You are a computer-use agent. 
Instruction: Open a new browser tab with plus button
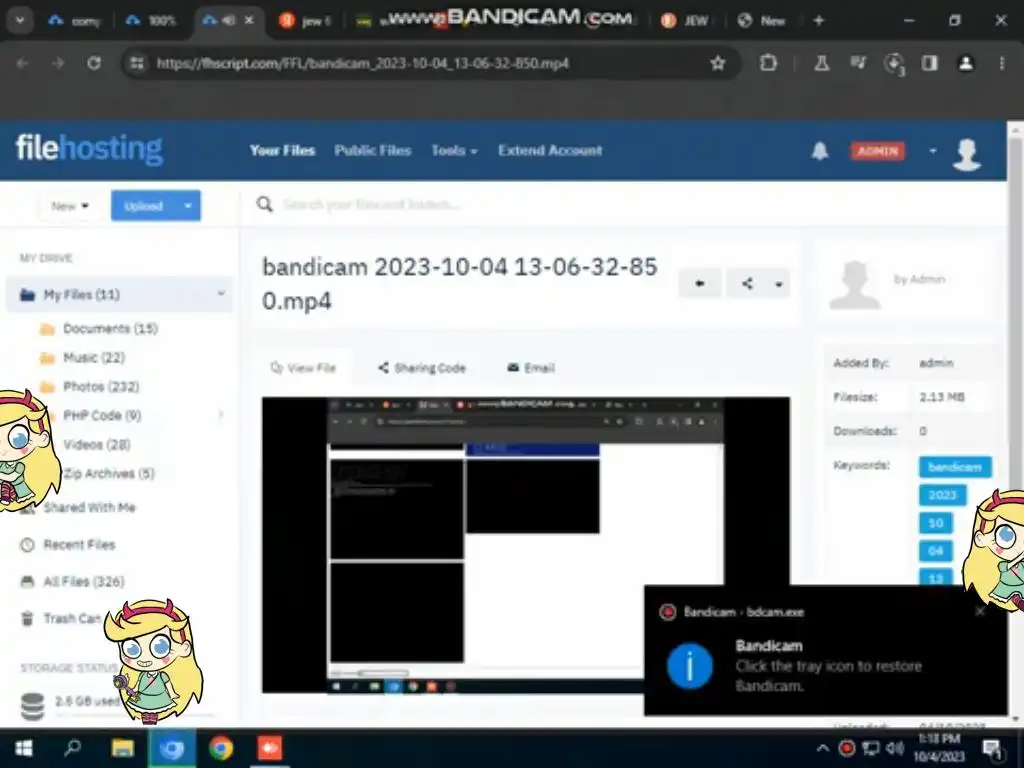(x=818, y=20)
